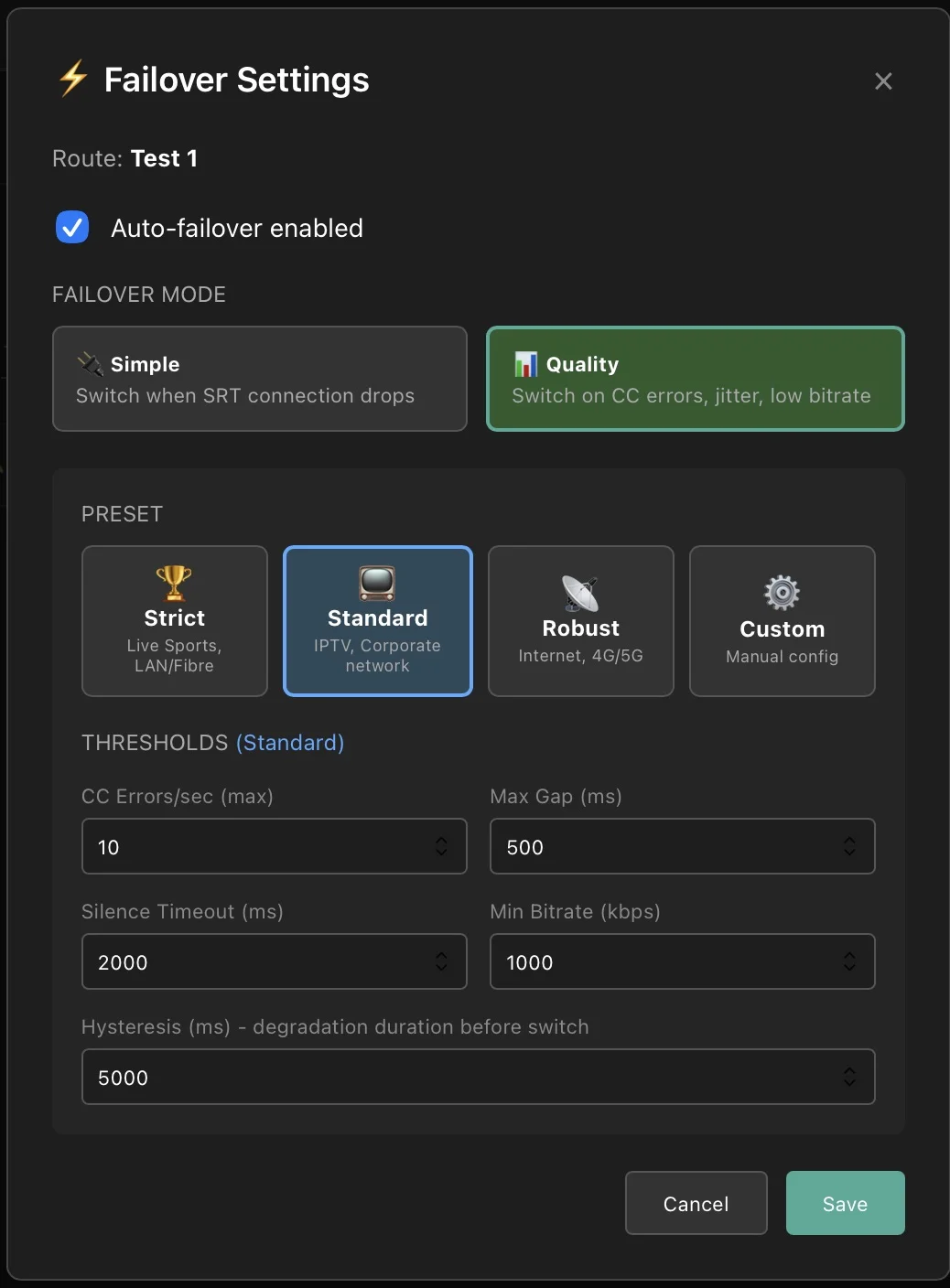Adjust Hysteresis value with its stepper arrows
Image resolution: width=950 pixels, height=1288 pixels.
click(848, 1077)
